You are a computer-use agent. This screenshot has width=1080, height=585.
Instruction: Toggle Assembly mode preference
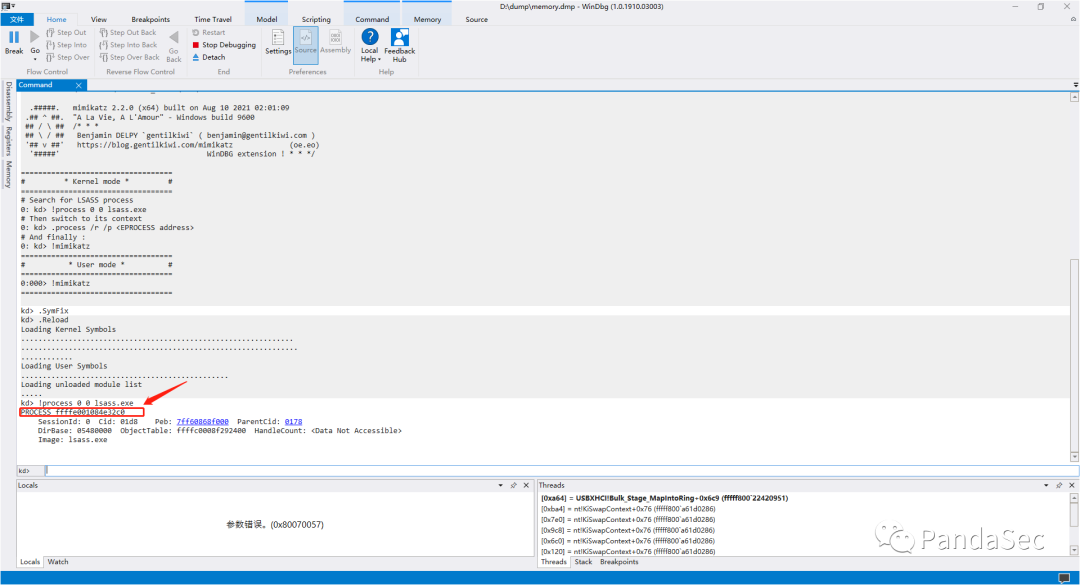[335, 43]
